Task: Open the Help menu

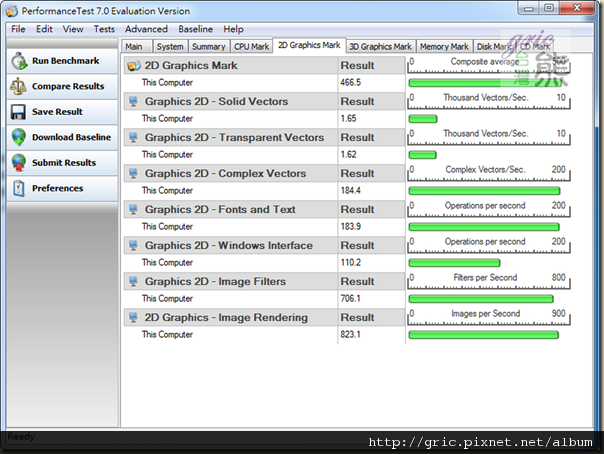Action: pos(233,29)
